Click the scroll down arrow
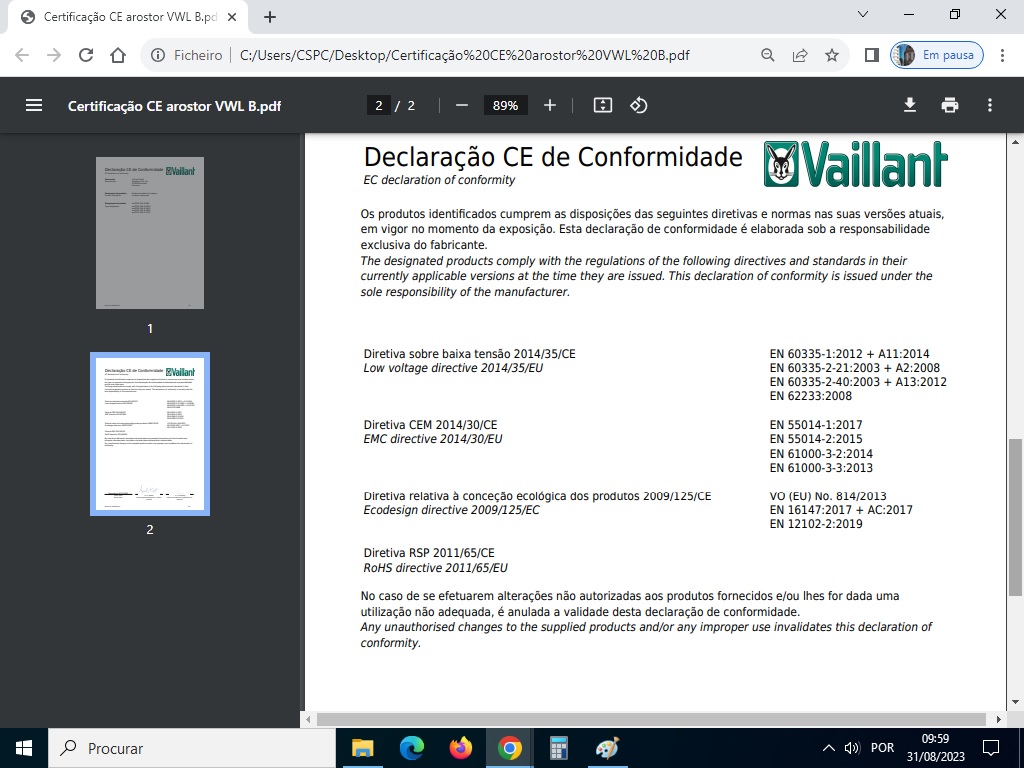 click(x=1015, y=703)
